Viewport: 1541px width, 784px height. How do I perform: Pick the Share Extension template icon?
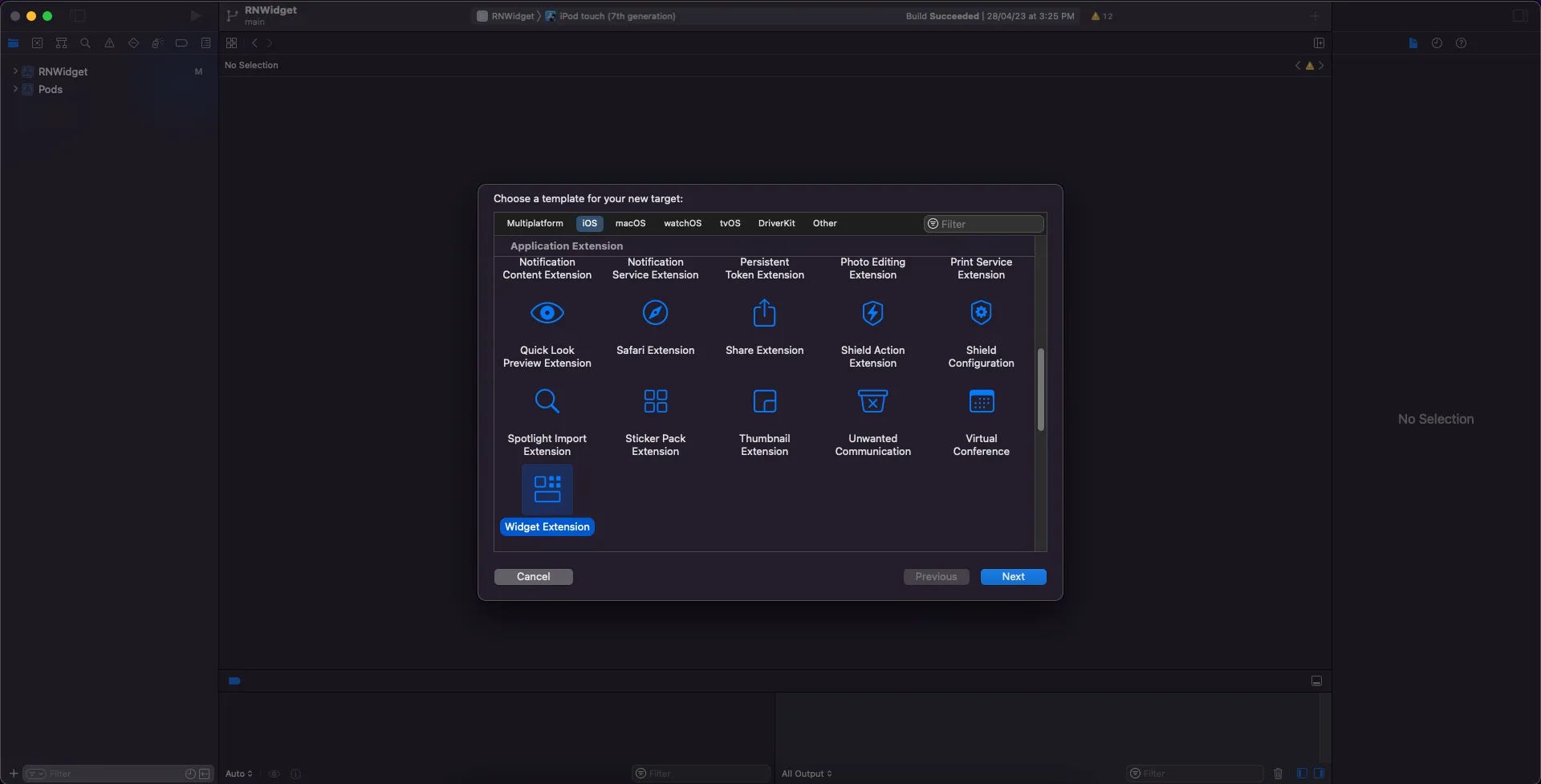pyautogui.click(x=765, y=313)
